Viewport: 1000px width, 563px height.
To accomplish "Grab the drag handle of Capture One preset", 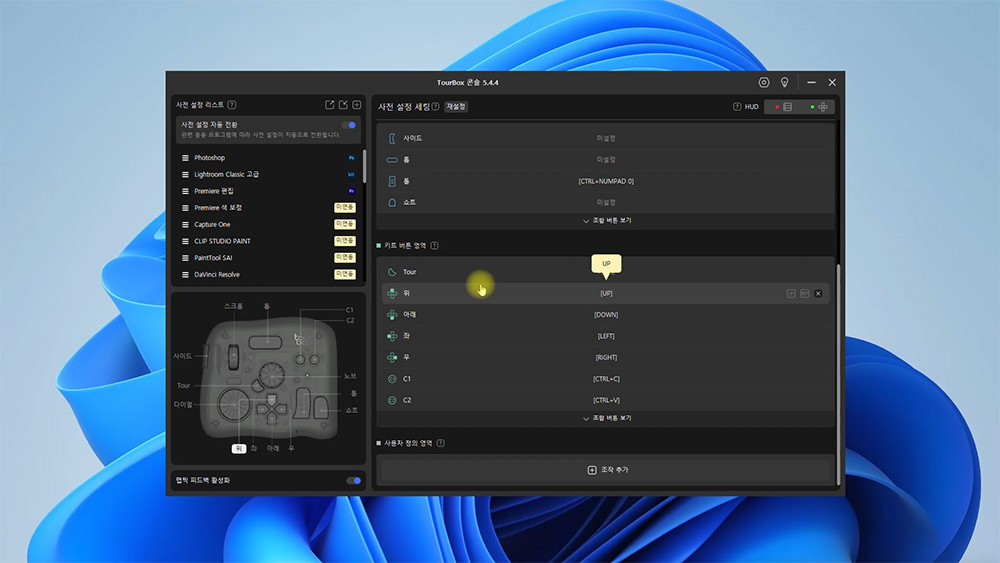I will click(x=185, y=224).
